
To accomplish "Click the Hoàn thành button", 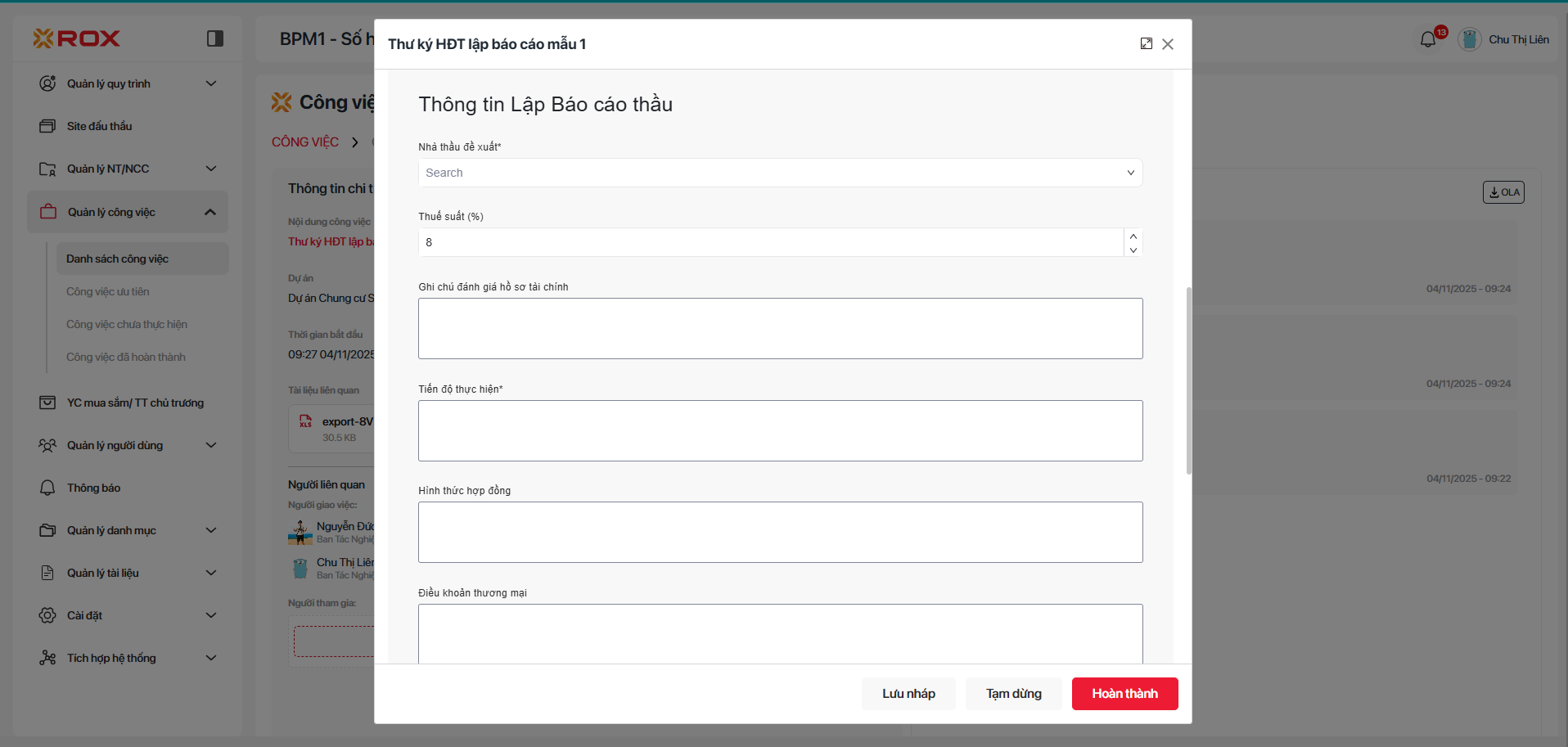I will [1124, 694].
